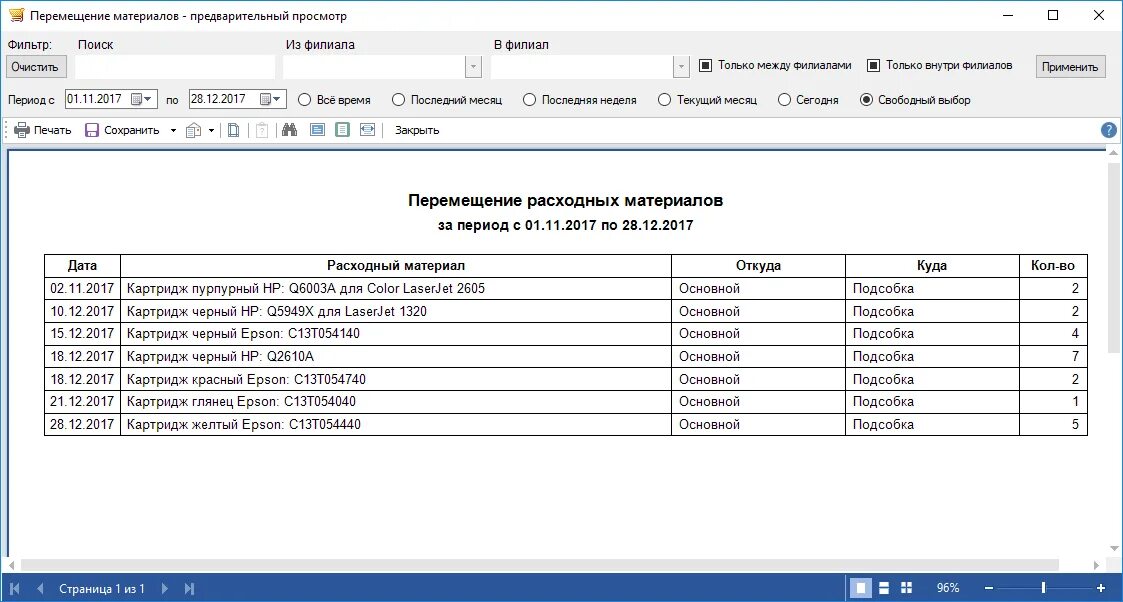Click the zoom in plus button
Viewport: 1123px width, 602px height.
[1101, 588]
